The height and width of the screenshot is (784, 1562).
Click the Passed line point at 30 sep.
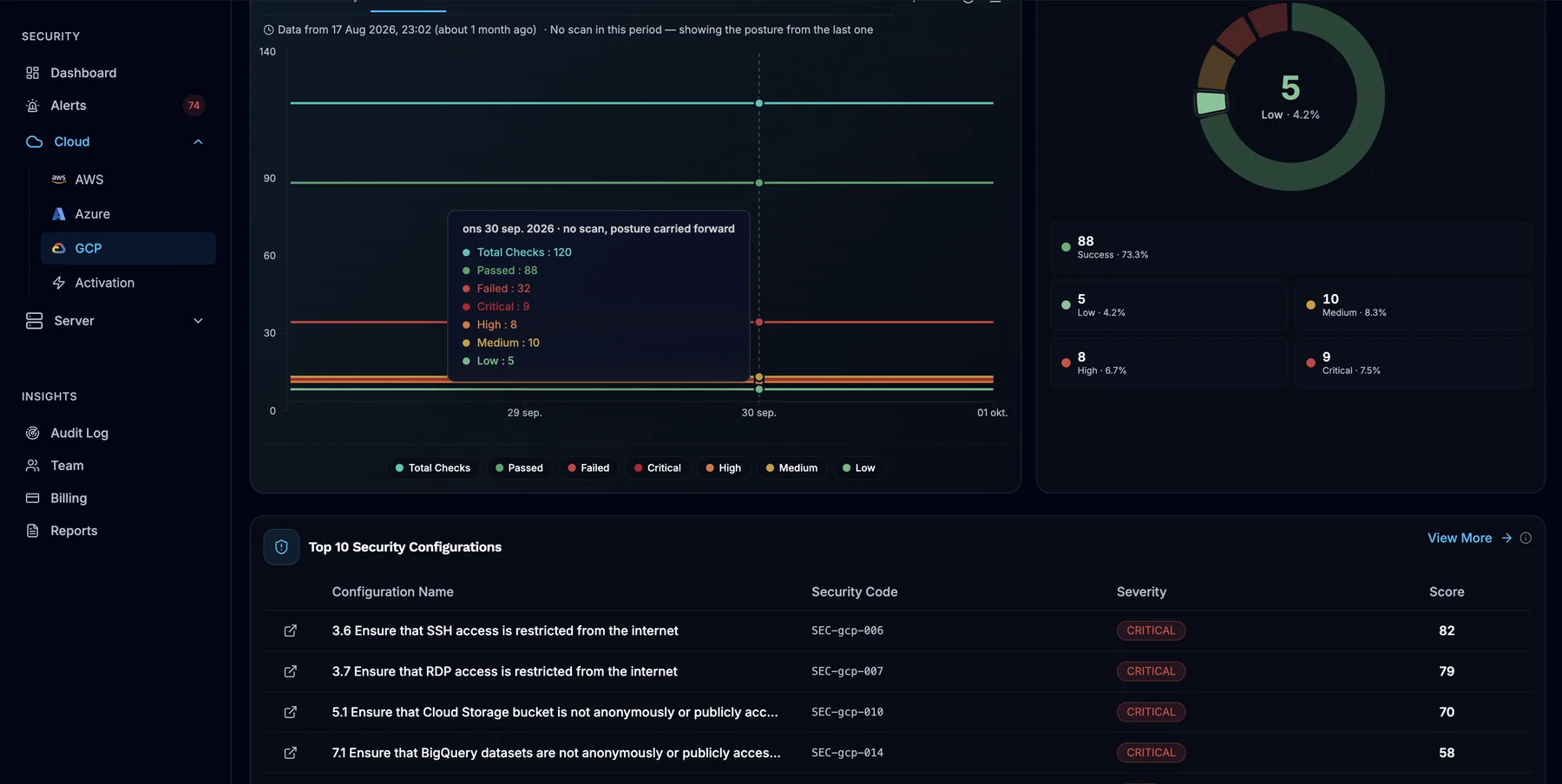tap(759, 183)
